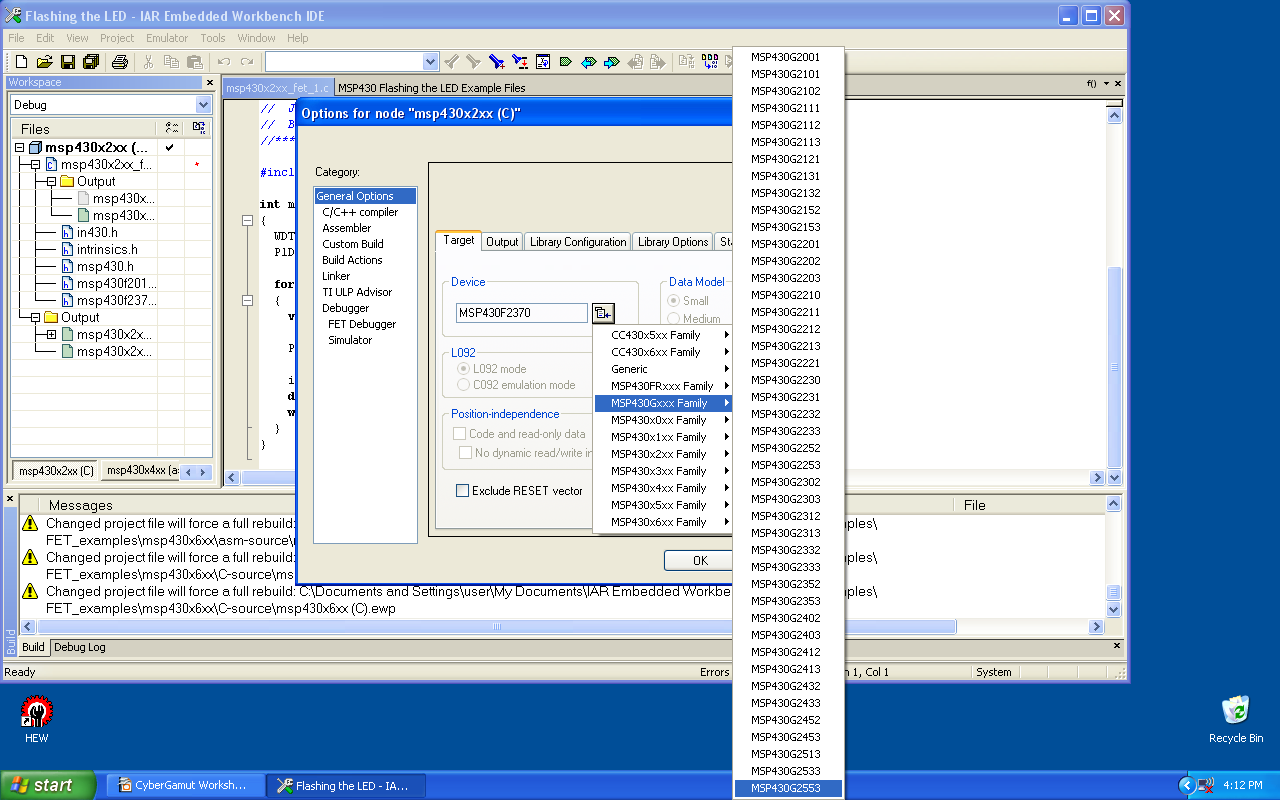Click the Redo toolbar icon
This screenshot has width=1280, height=800.
click(x=247, y=62)
